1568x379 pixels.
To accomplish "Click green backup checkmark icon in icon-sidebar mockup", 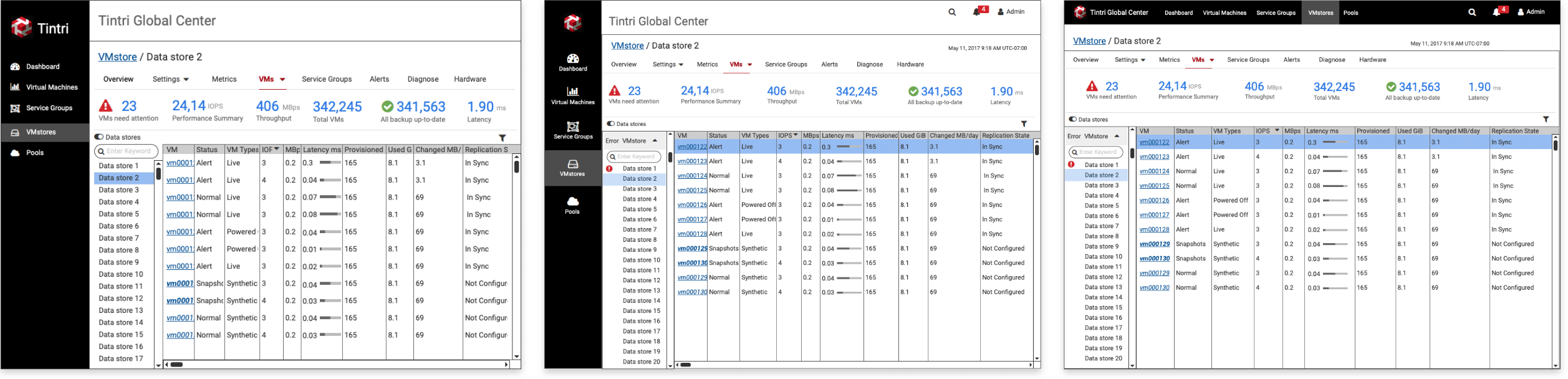I will (x=913, y=91).
